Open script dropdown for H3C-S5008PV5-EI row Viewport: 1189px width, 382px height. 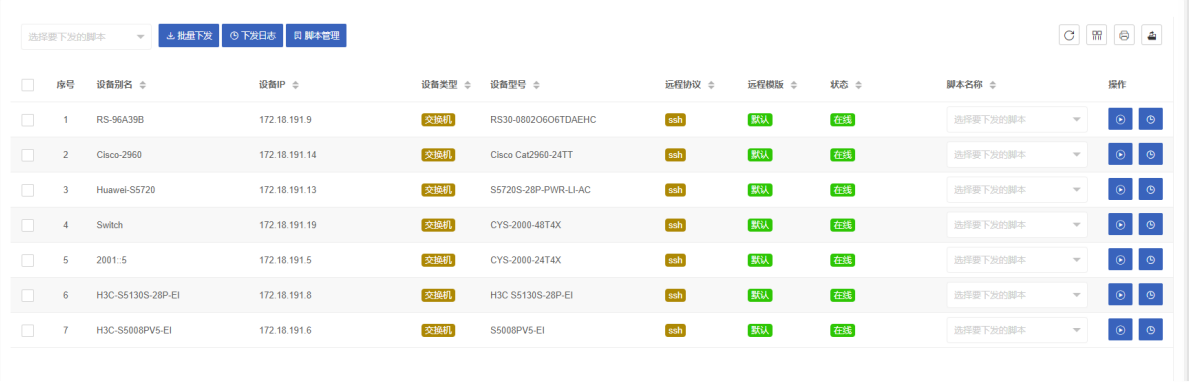point(1017,330)
